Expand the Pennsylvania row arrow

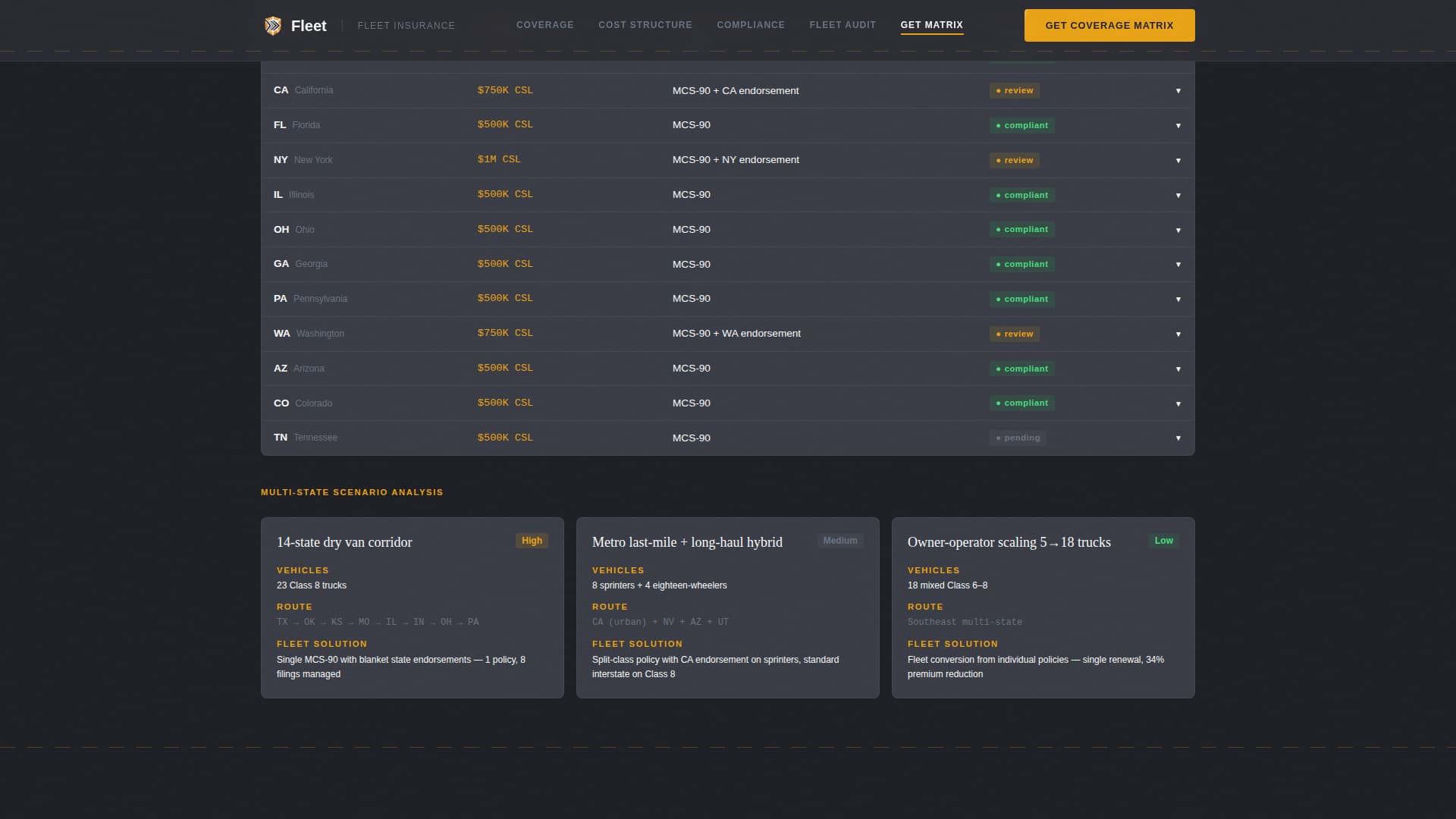click(x=1178, y=300)
